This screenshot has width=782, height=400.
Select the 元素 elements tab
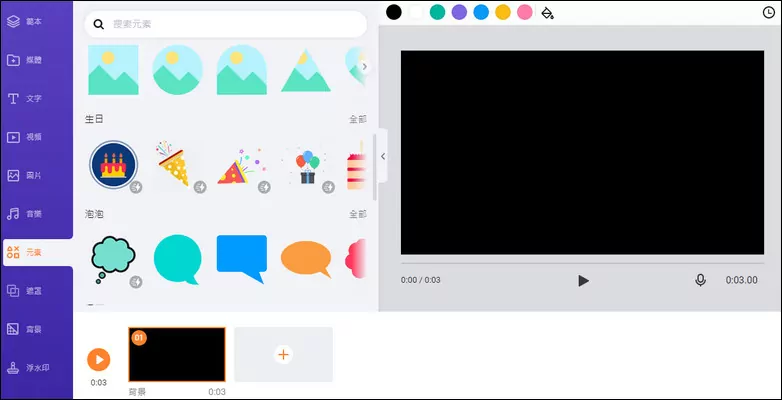(38, 252)
